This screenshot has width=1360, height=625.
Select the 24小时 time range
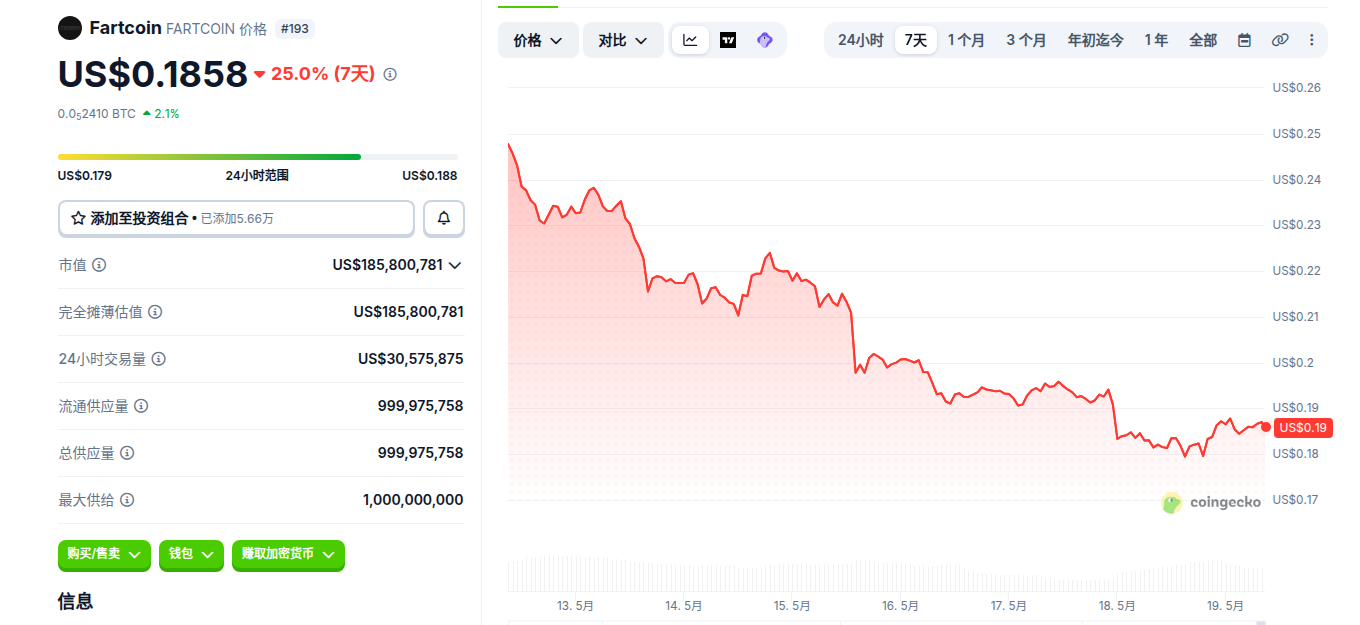[x=860, y=40]
